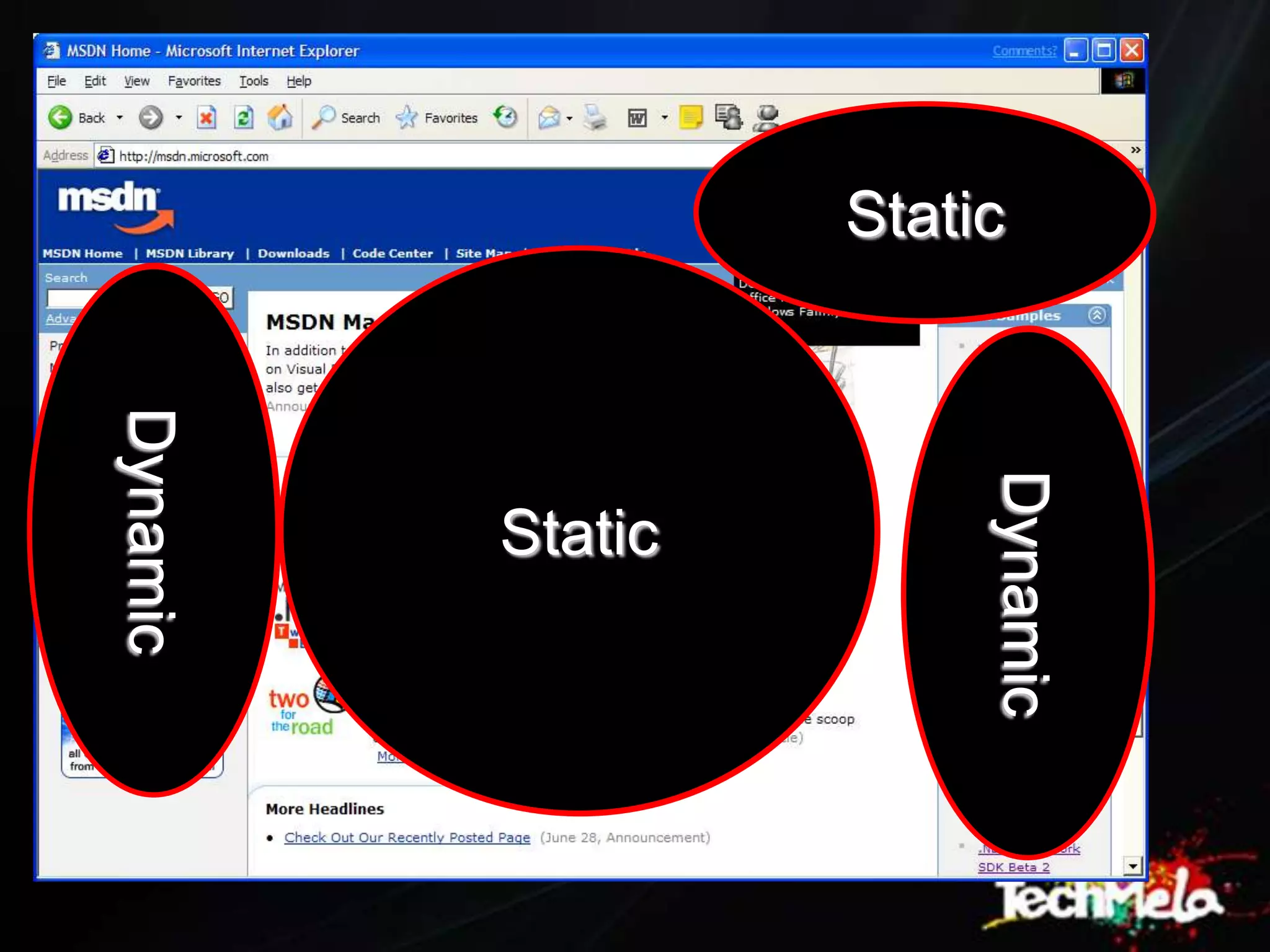Click the Comments? link in title bar
The width and height of the screenshot is (1270, 952).
pos(1024,51)
